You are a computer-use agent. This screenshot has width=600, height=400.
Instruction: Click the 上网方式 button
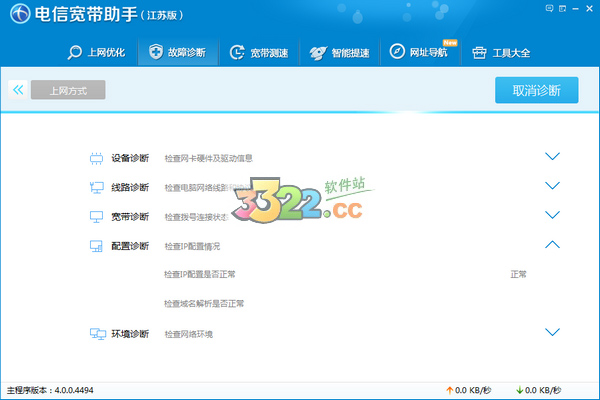point(68,90)
